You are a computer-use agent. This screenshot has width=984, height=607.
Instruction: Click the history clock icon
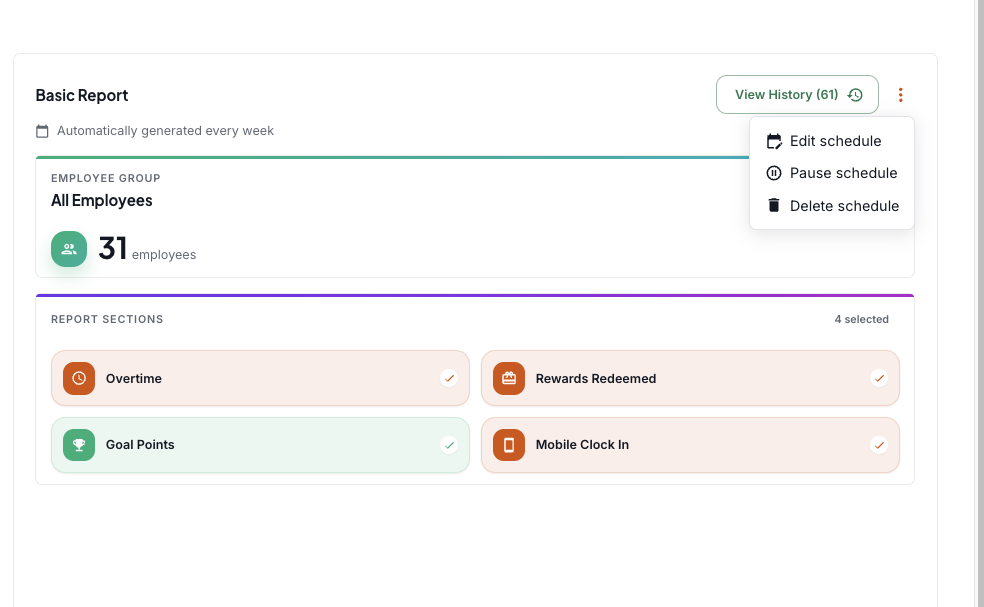(855, 95)
